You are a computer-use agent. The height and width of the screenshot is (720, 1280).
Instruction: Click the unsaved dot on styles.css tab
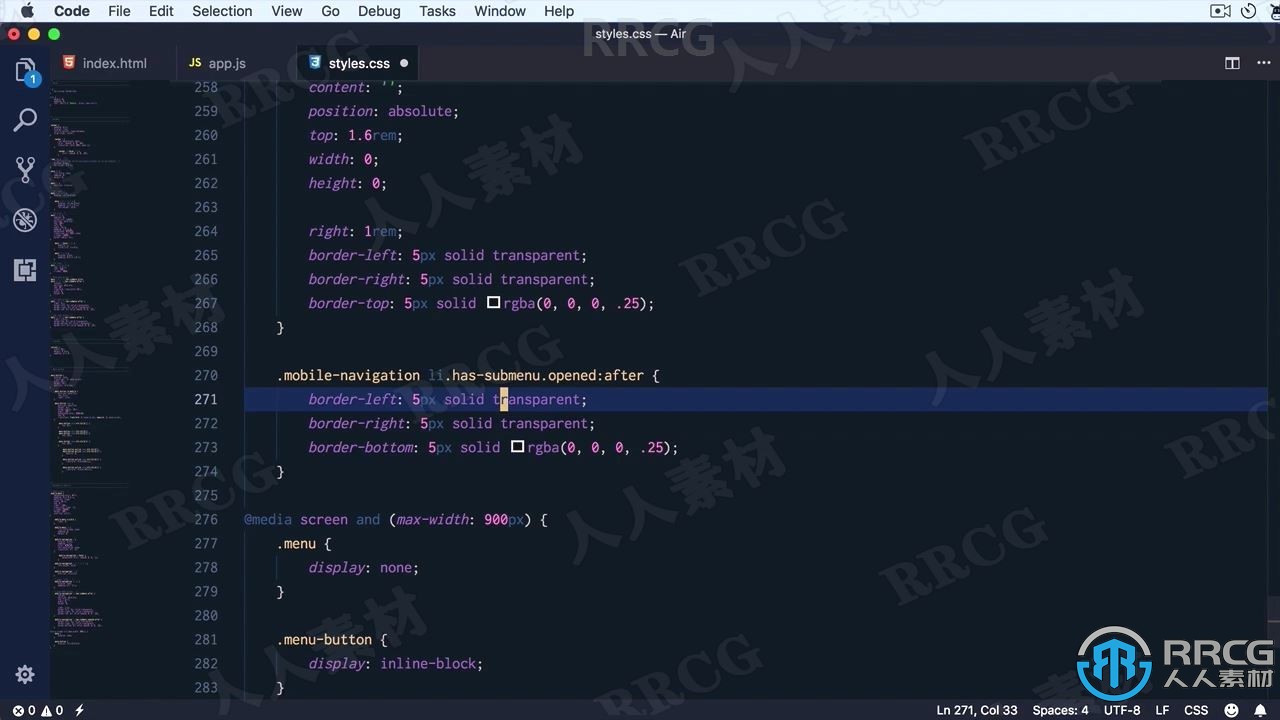point(404,63)
